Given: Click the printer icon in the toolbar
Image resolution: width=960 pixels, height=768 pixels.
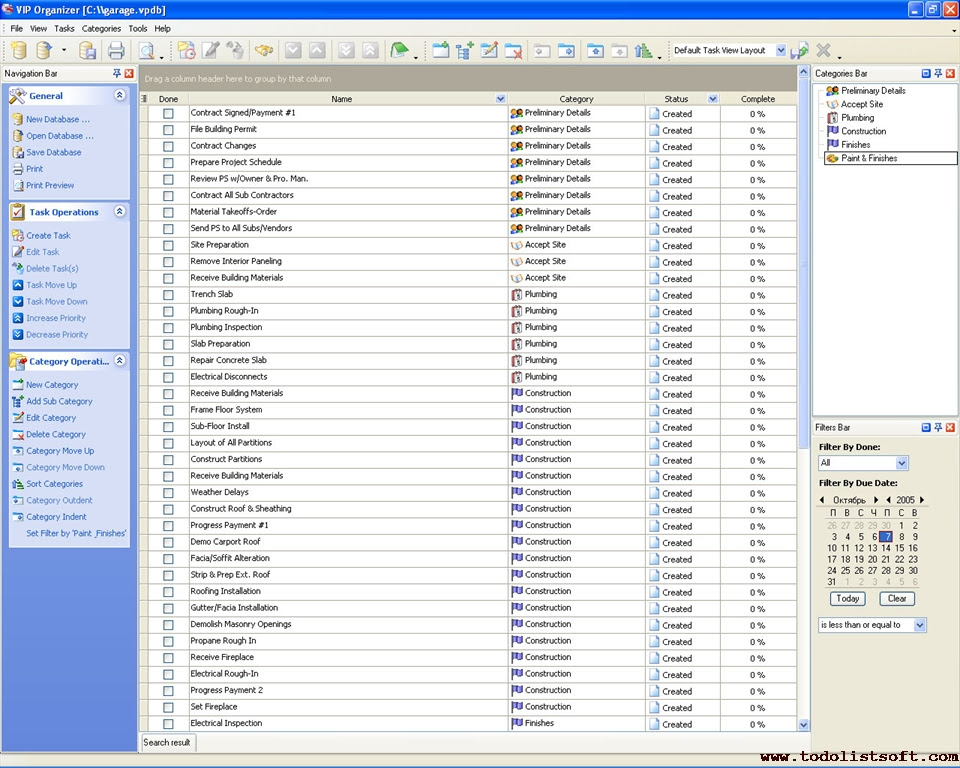Looking at the screenshot, I should tap(116, 51).
